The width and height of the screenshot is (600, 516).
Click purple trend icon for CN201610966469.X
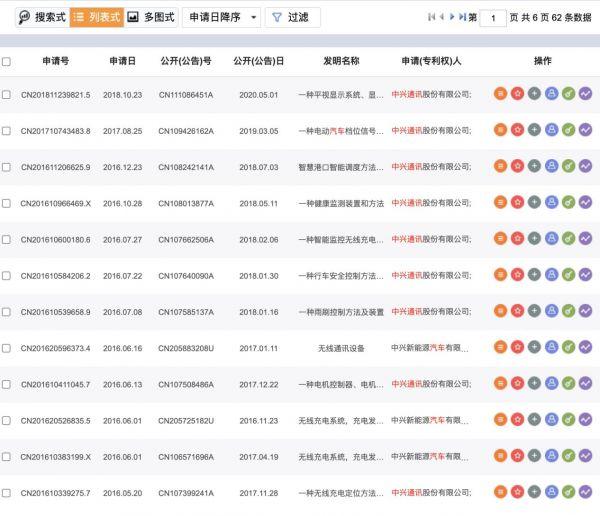(585, 202)
